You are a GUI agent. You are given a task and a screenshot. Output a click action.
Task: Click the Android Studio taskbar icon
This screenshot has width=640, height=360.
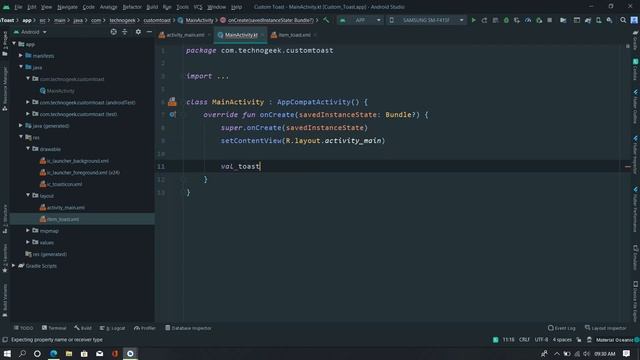pos(130,353)
